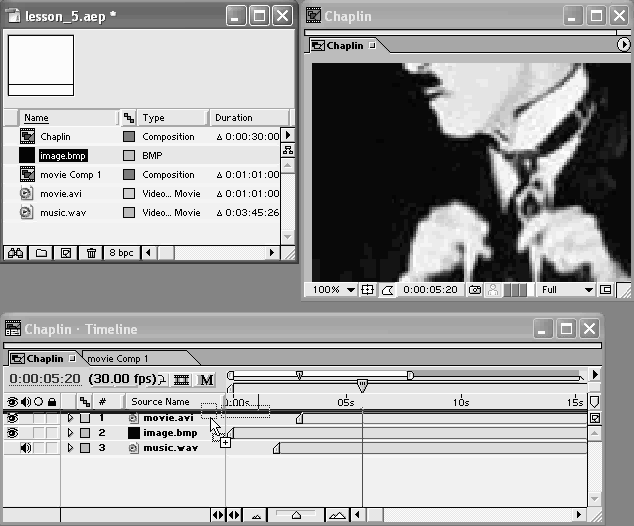Click the frame blending filmstrip icon
634x526 pixels.
click(x=182, y=380)
